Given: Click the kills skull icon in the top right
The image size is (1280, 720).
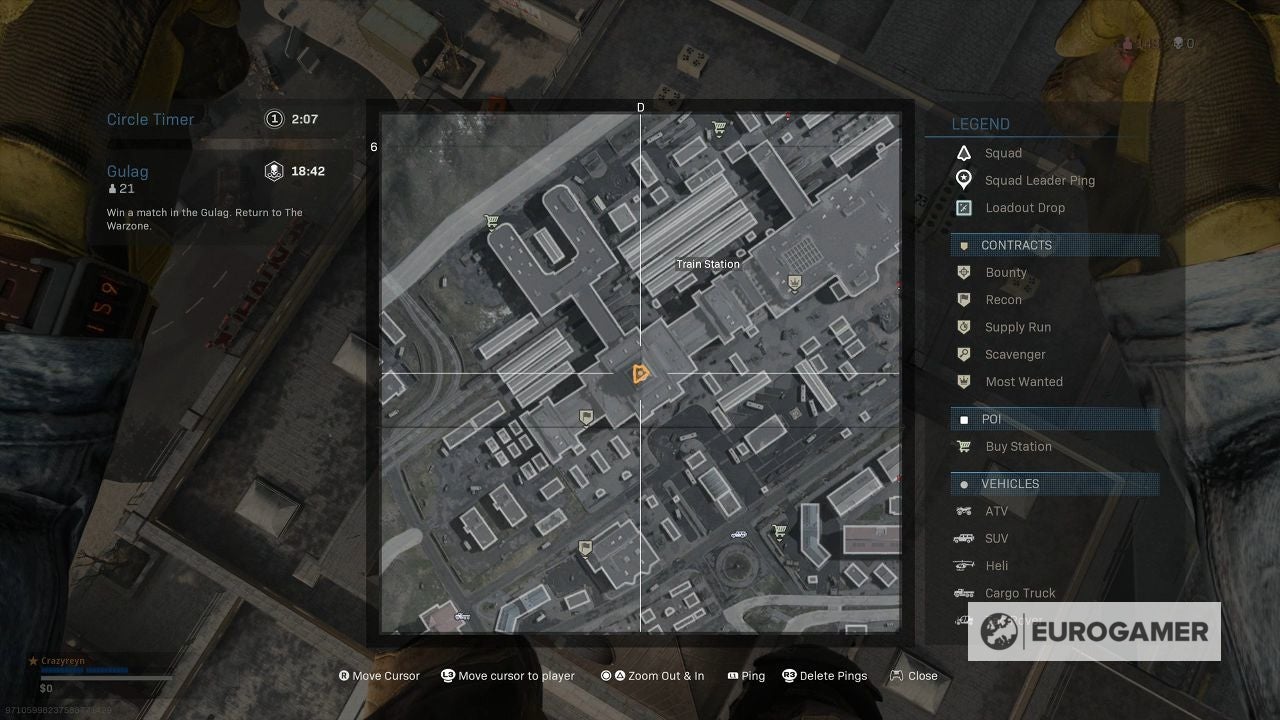Looking at the screenshot, I should tap(1178, 43).
